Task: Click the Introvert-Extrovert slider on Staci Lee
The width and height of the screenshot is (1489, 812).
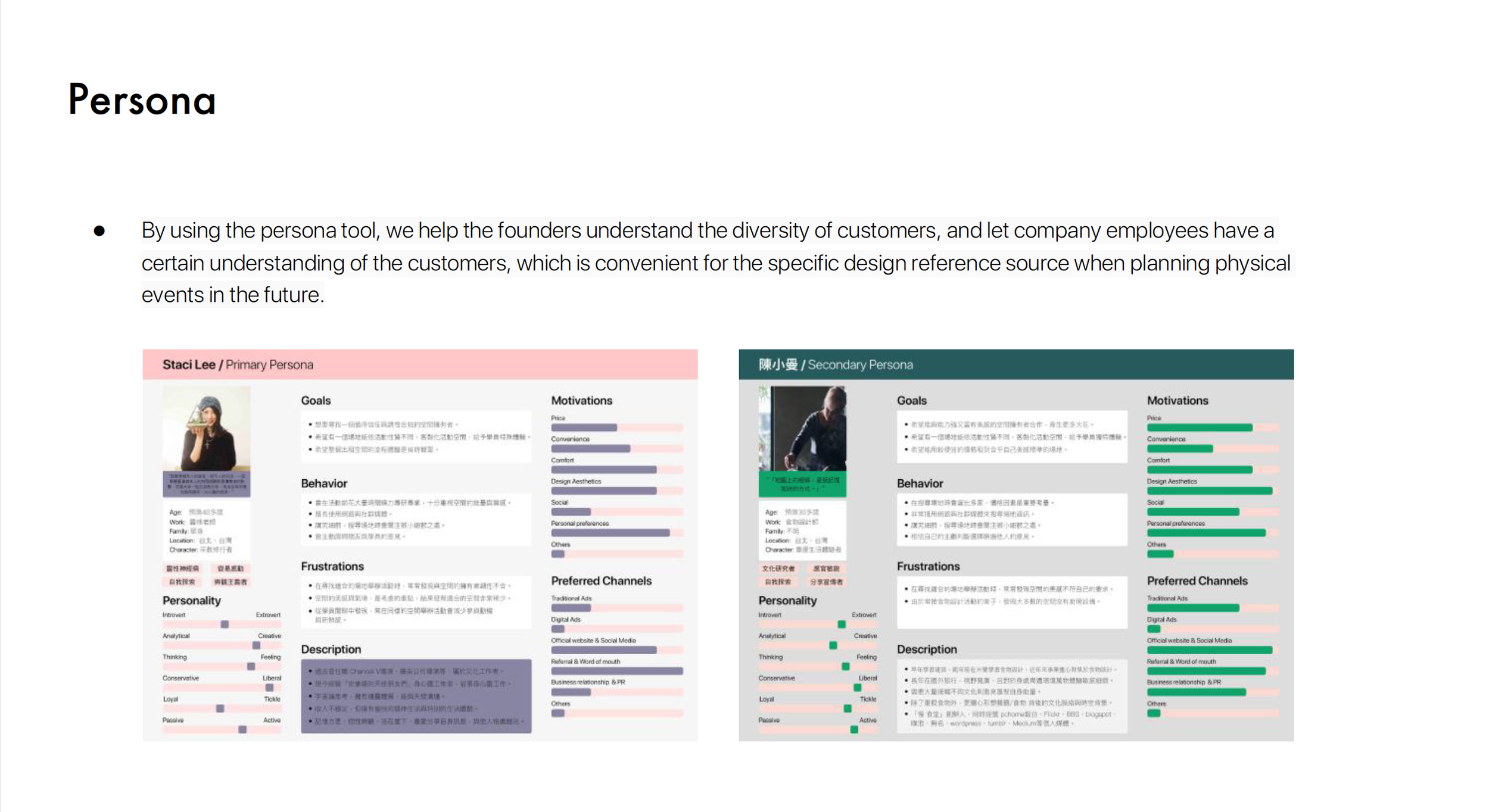Action: (x=222, y=624)
